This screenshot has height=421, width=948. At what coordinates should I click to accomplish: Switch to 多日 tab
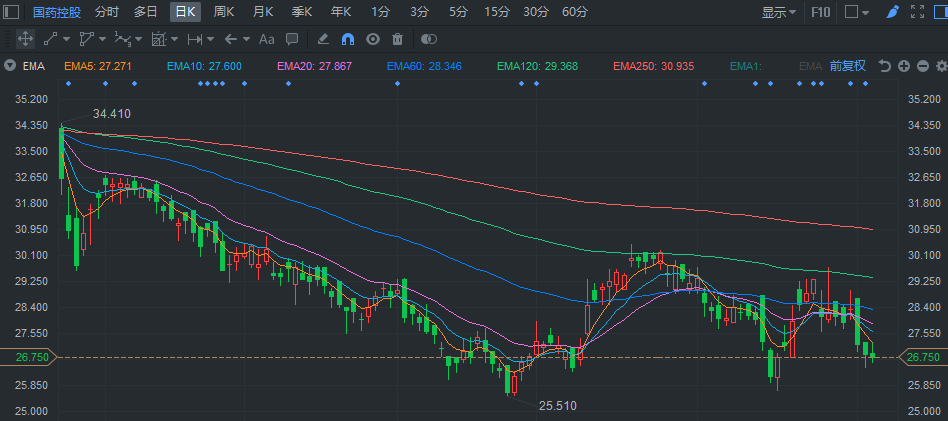146,11
